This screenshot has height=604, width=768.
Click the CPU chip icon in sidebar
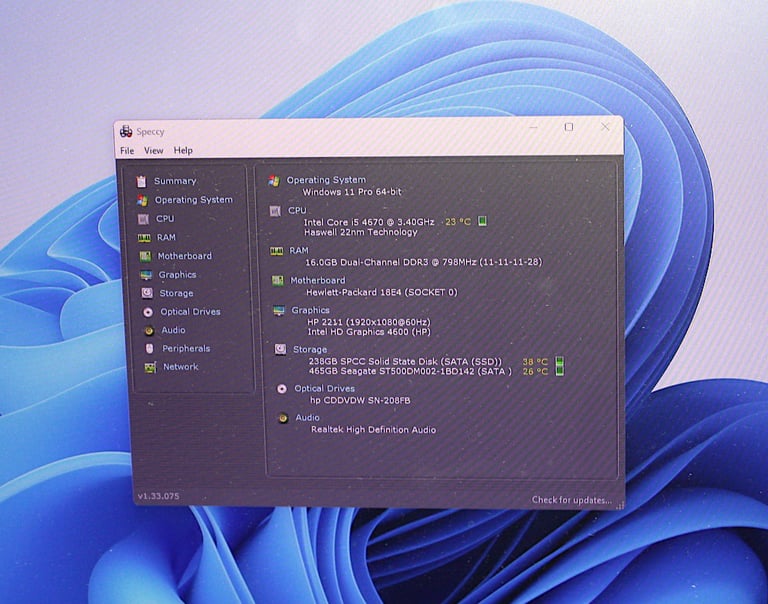(x=143, y=218)
